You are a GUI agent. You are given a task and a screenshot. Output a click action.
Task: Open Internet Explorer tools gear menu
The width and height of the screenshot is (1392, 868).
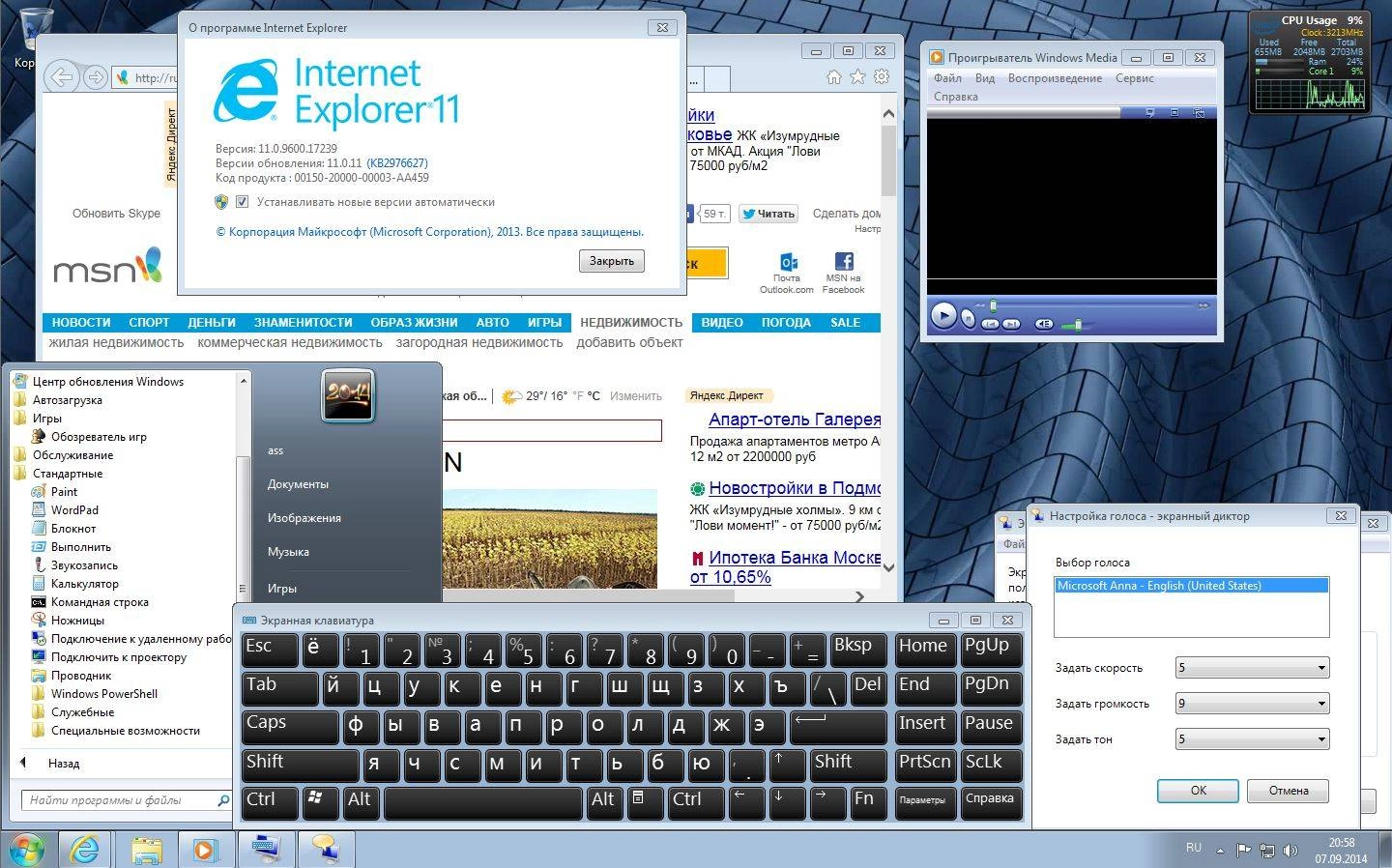(882, 77)
